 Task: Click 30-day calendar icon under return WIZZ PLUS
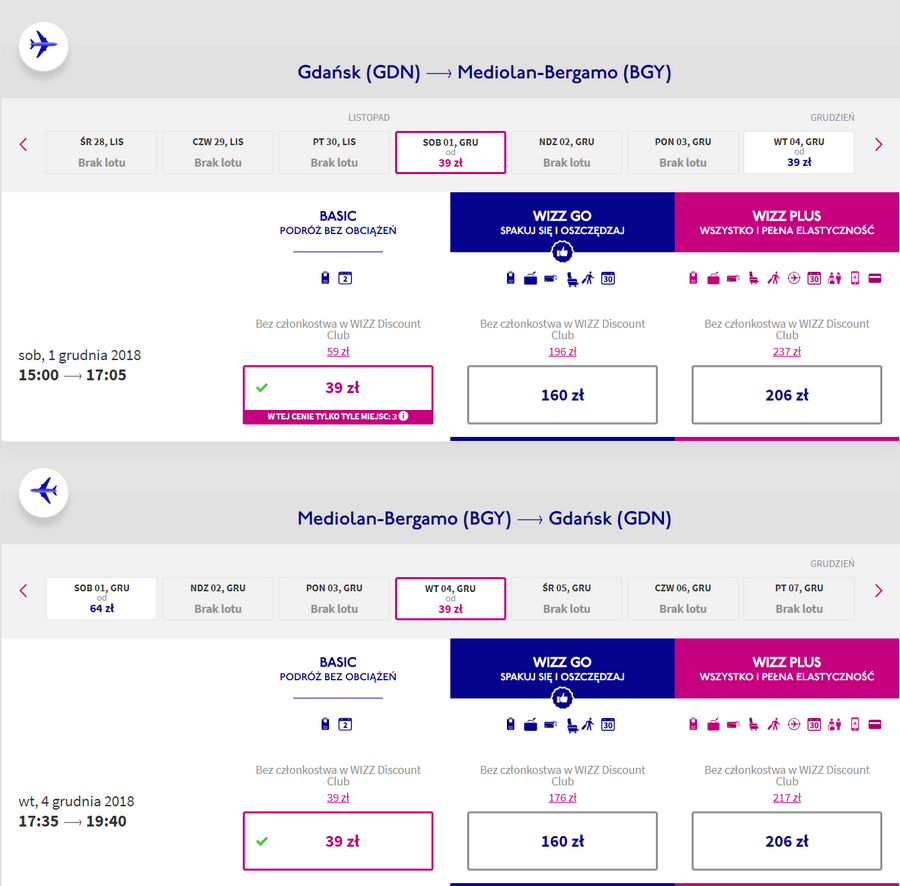click(x=814, y=725)
